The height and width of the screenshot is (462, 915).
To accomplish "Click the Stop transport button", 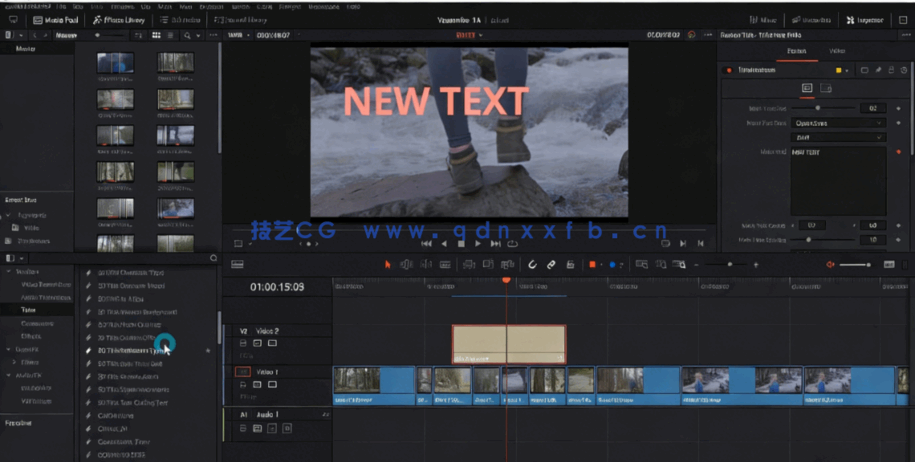I will click(461, 244).
